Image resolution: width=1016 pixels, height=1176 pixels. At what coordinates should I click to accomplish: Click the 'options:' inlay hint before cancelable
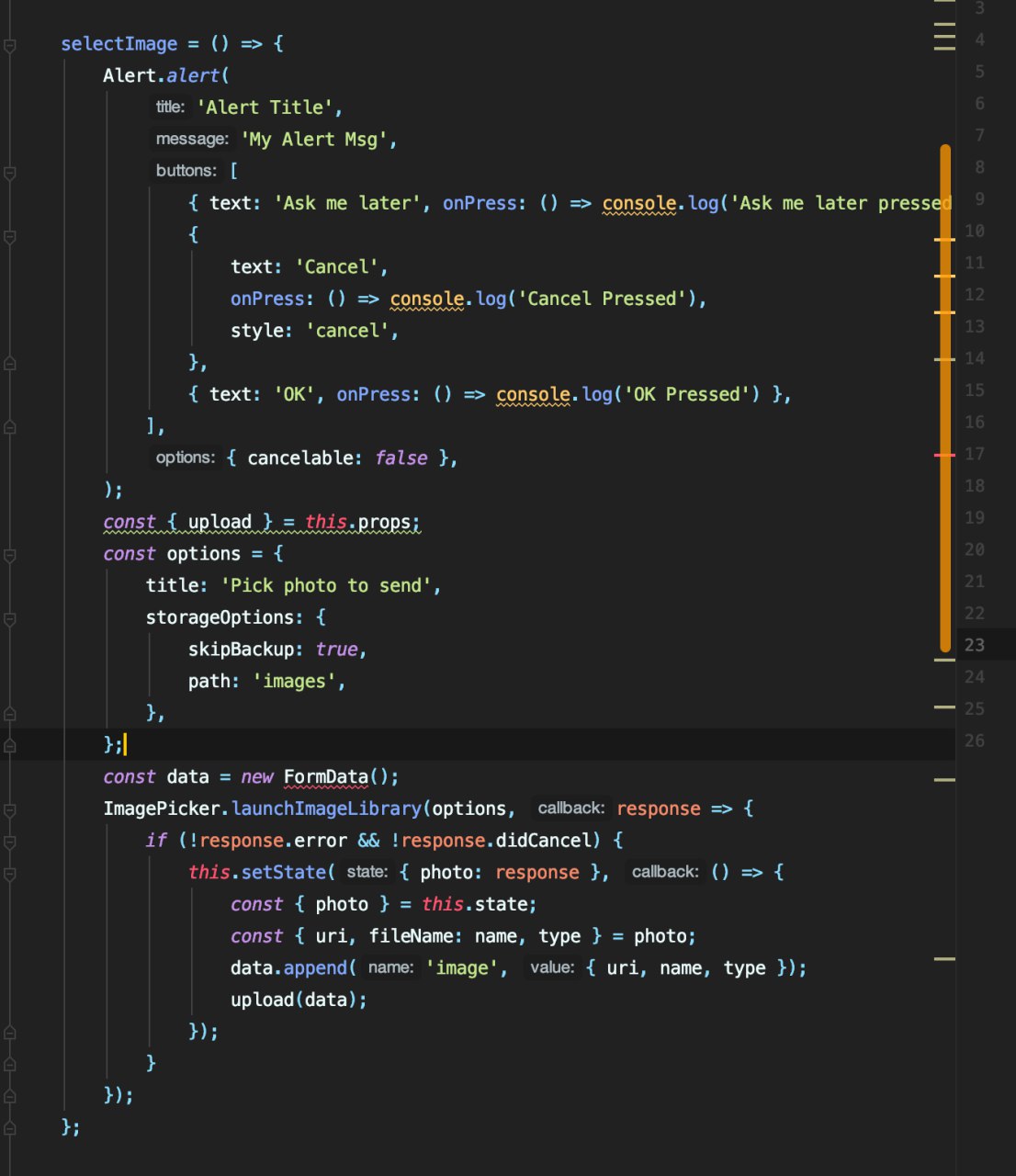point(186,458)
